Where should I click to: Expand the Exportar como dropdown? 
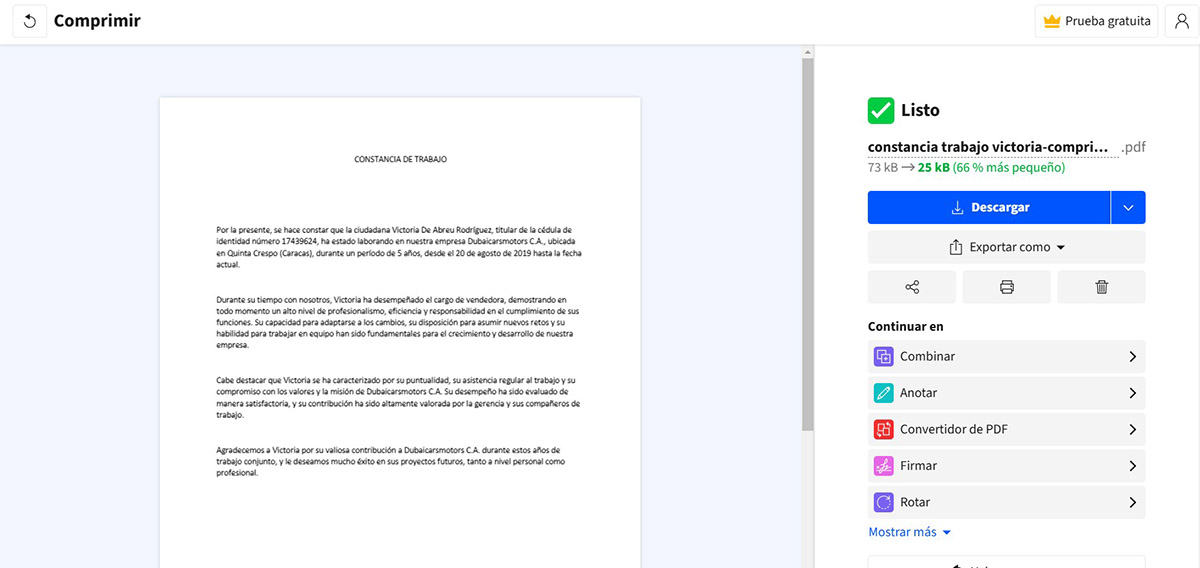(1061, 248)
